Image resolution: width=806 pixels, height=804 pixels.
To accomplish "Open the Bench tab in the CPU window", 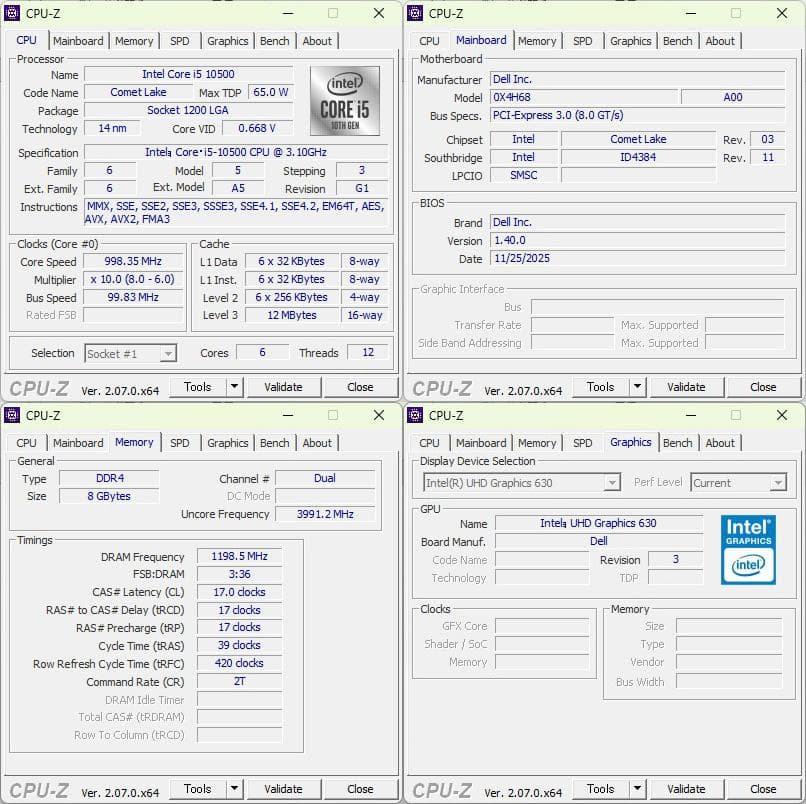I will click(x=274, y=41).
